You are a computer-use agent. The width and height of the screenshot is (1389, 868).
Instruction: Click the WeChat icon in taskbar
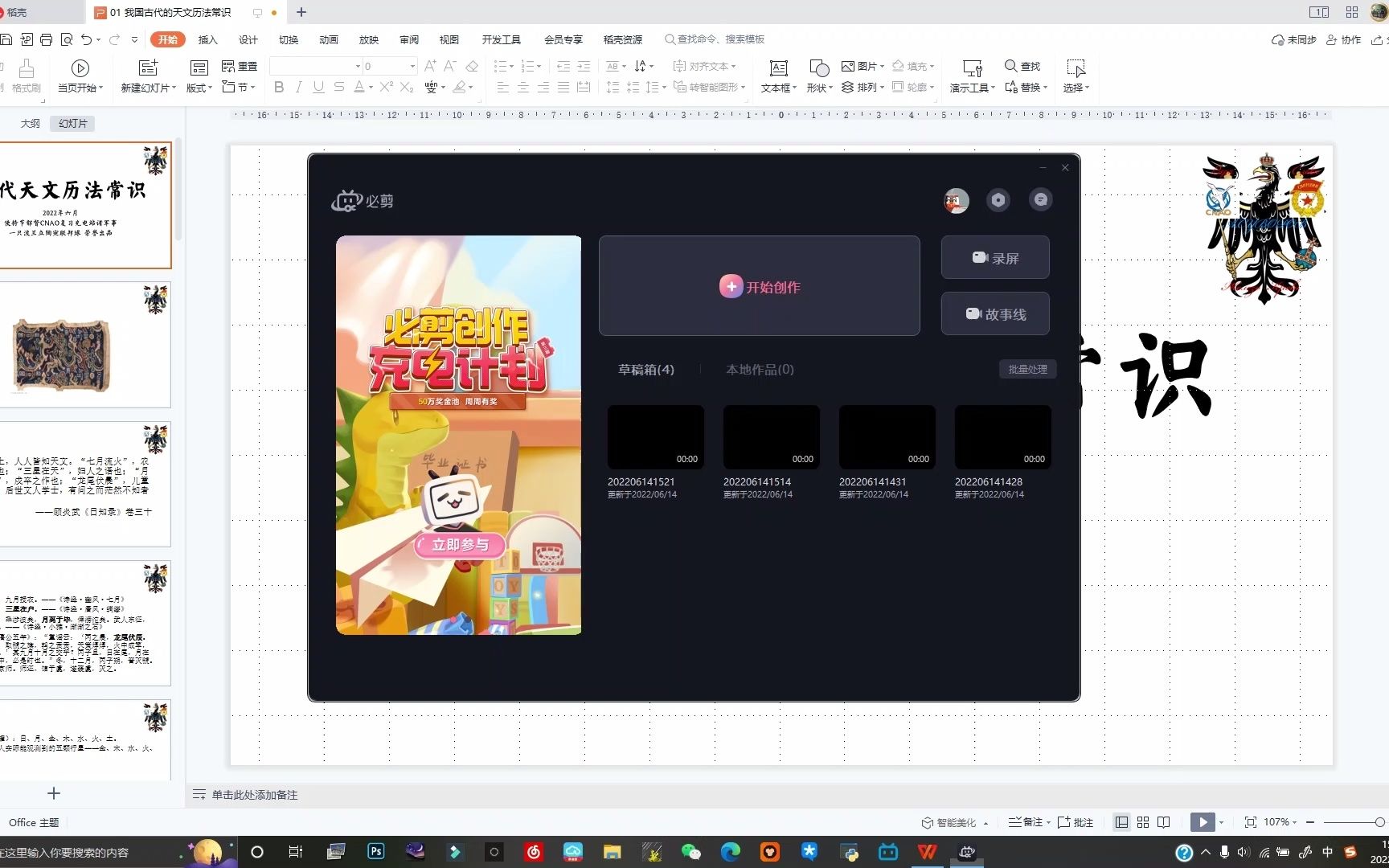690,852
